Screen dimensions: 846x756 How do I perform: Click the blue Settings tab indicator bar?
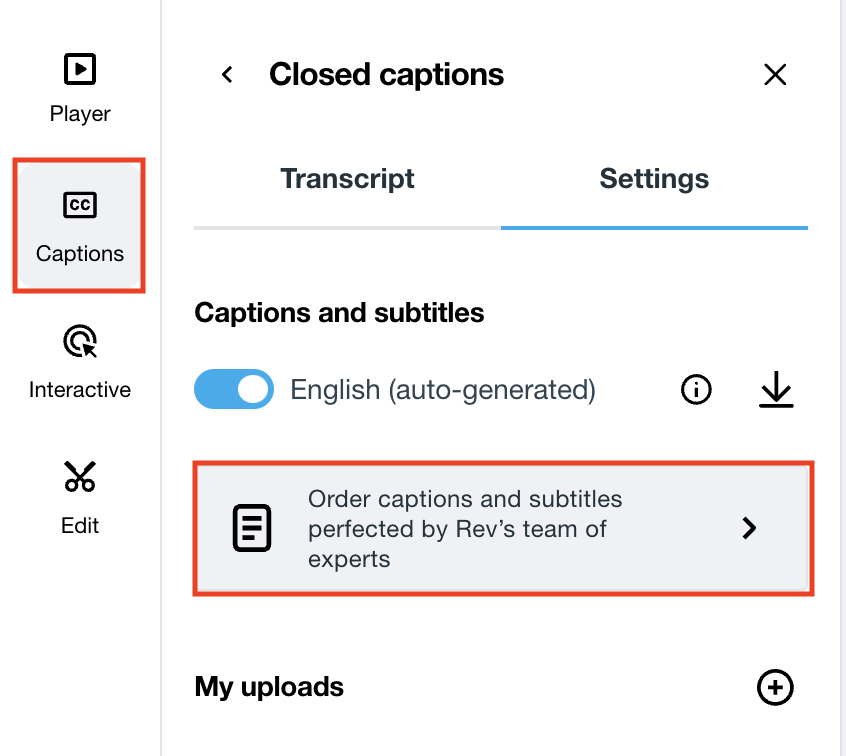654,228
